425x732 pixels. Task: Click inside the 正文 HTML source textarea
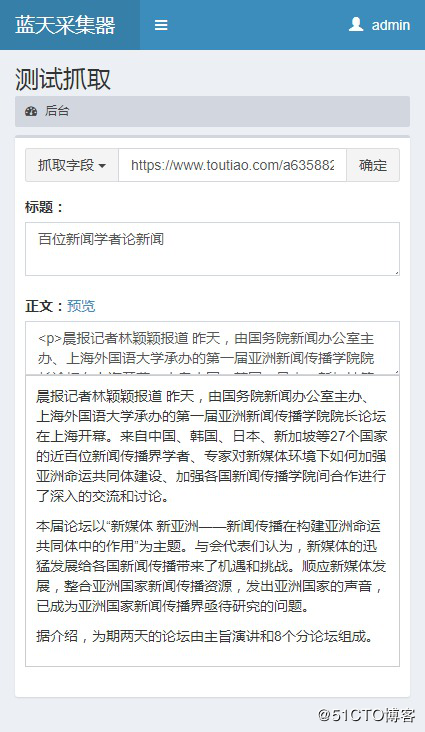pyautogui.click(x=212, y=348)
